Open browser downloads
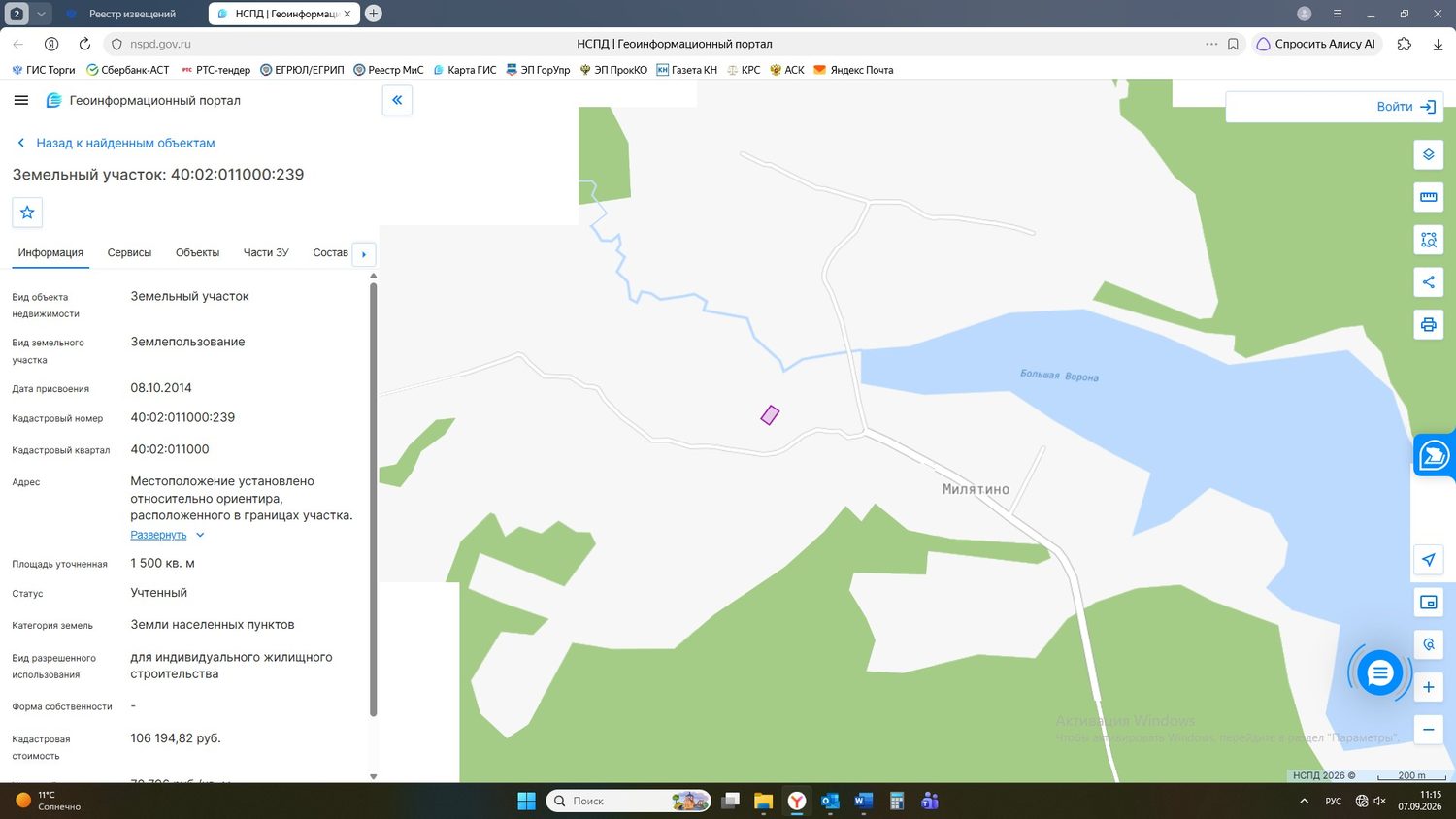Screen dimensions: 1456x819 1438,44
